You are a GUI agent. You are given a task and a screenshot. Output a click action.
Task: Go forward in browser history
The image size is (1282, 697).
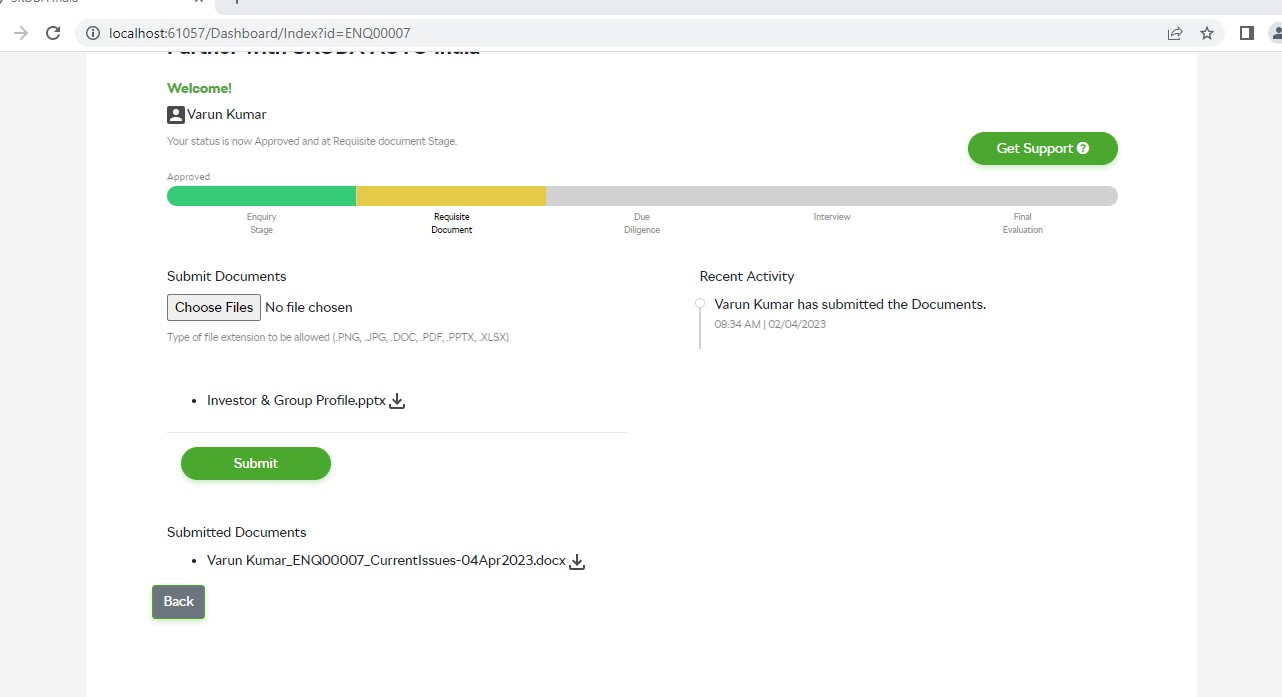21,33
